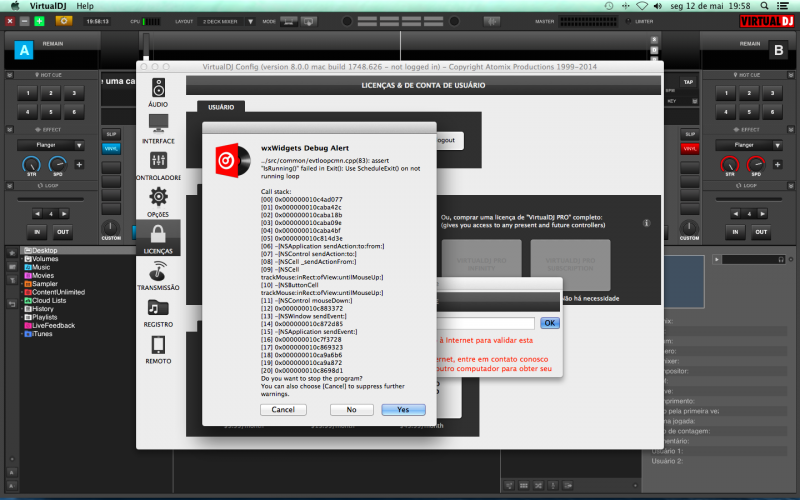
Task: Open the Áudio config section
Action: pos(158,92)
